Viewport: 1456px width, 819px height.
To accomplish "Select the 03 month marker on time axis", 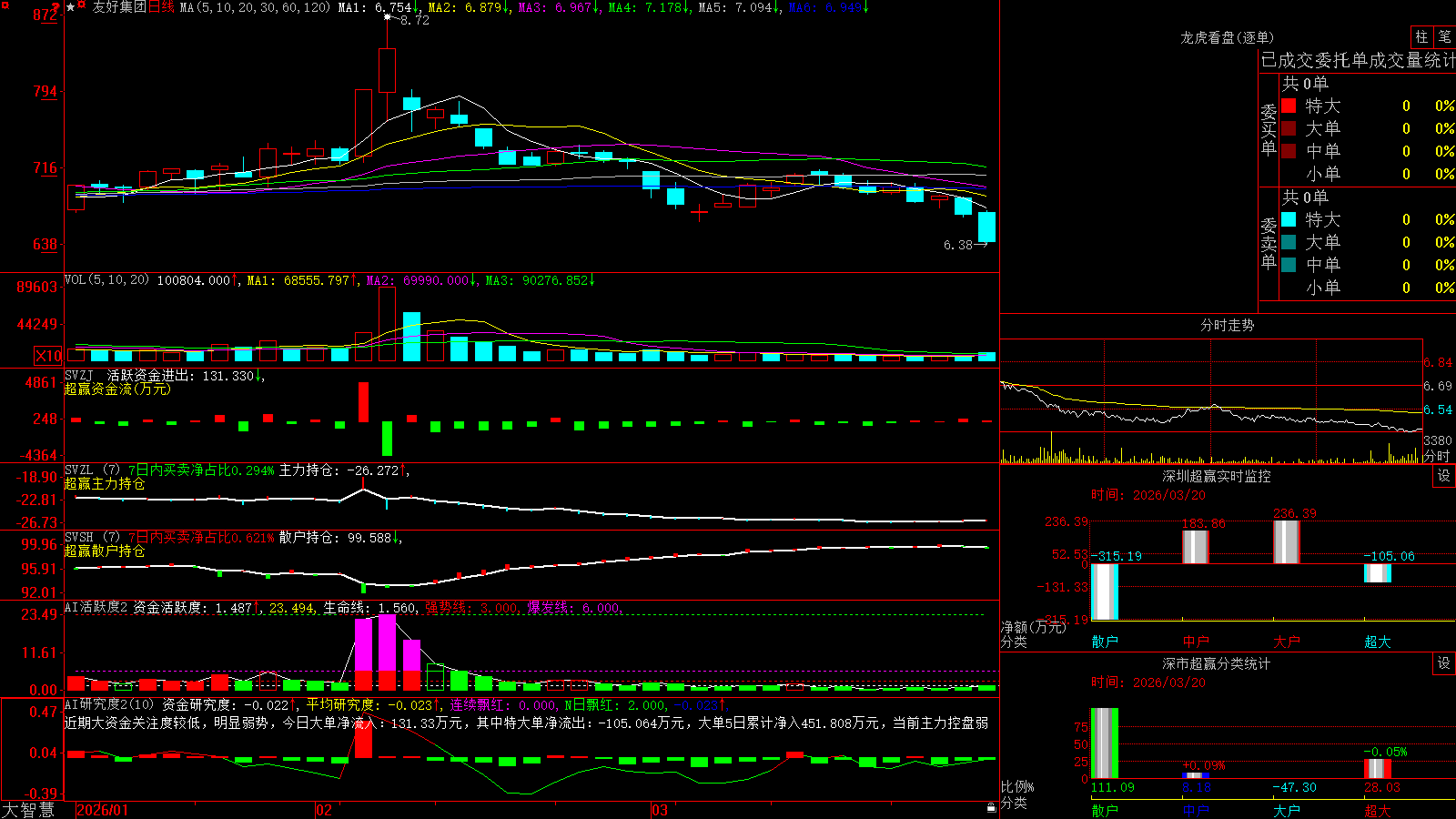I will pyautogui.click(x=660, y=810).
